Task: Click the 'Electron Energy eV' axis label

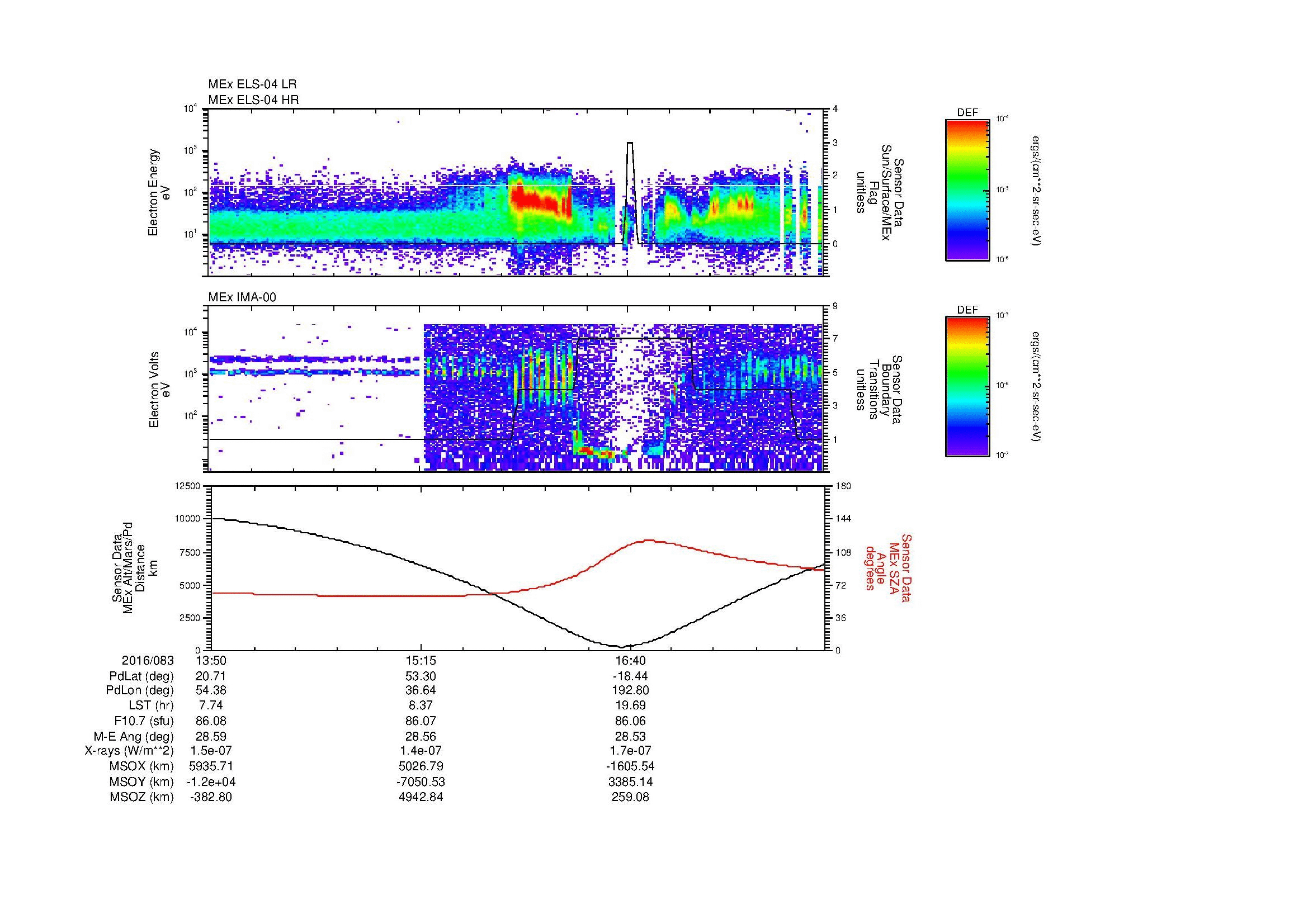Action: tap(159, 192)
